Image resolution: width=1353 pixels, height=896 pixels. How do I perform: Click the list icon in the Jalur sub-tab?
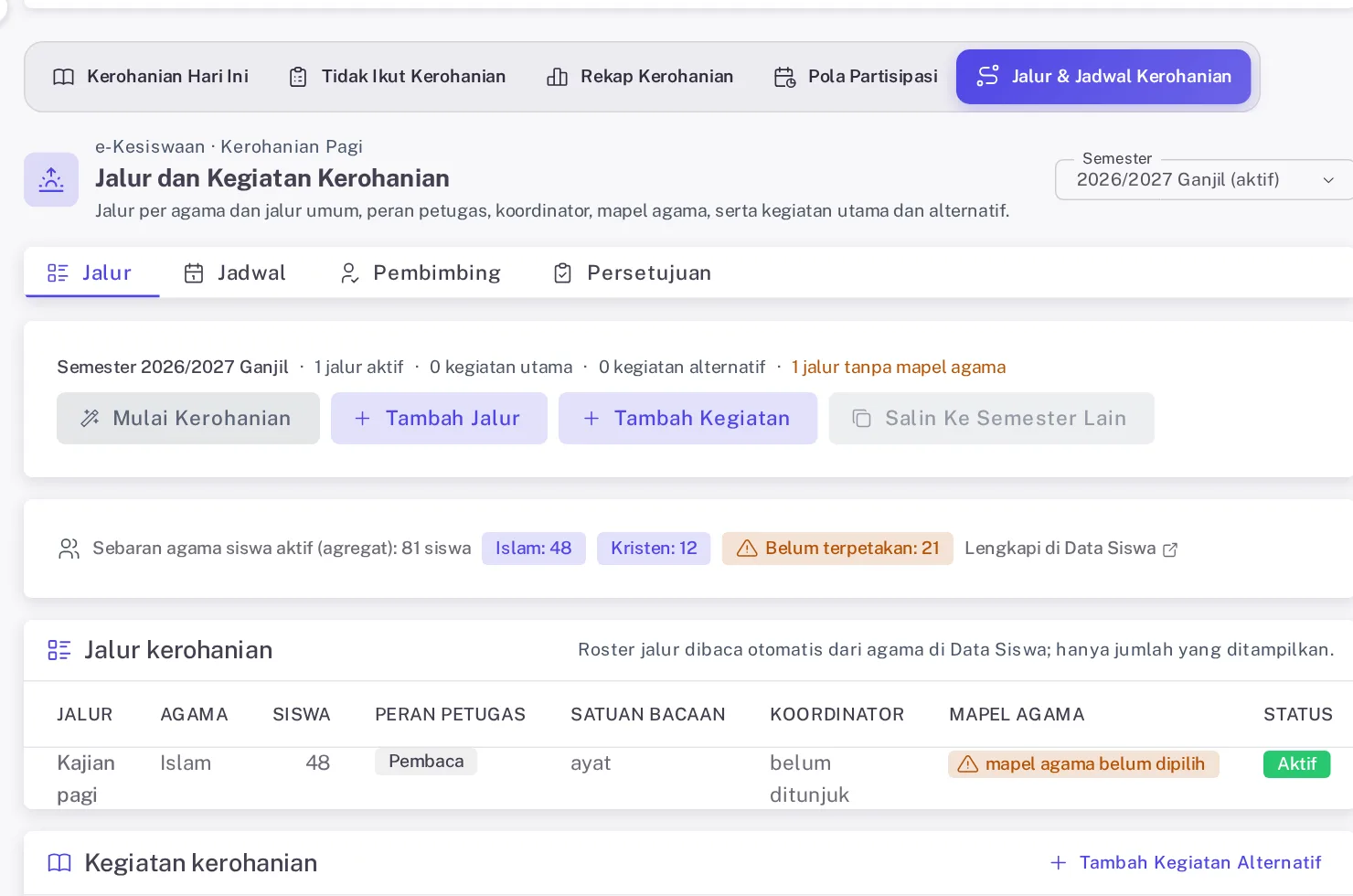(x=58, y=272)
